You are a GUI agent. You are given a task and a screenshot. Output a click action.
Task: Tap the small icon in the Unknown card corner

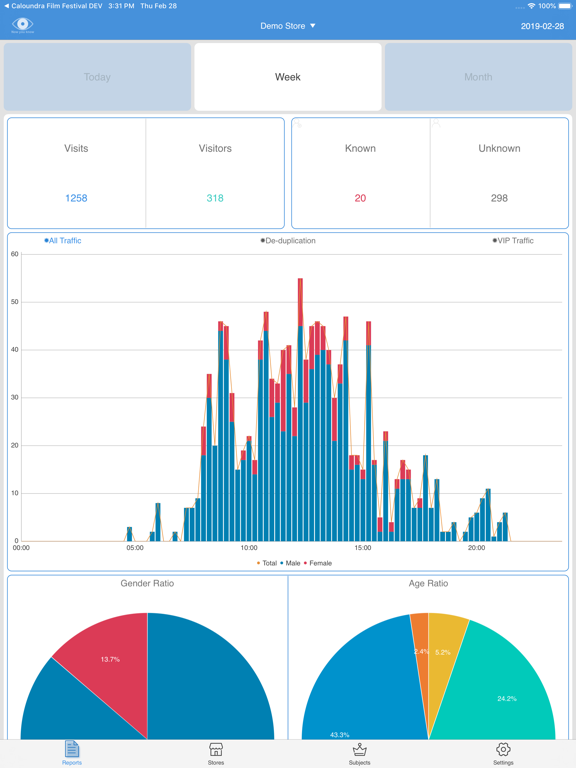[x=436, y=123]
